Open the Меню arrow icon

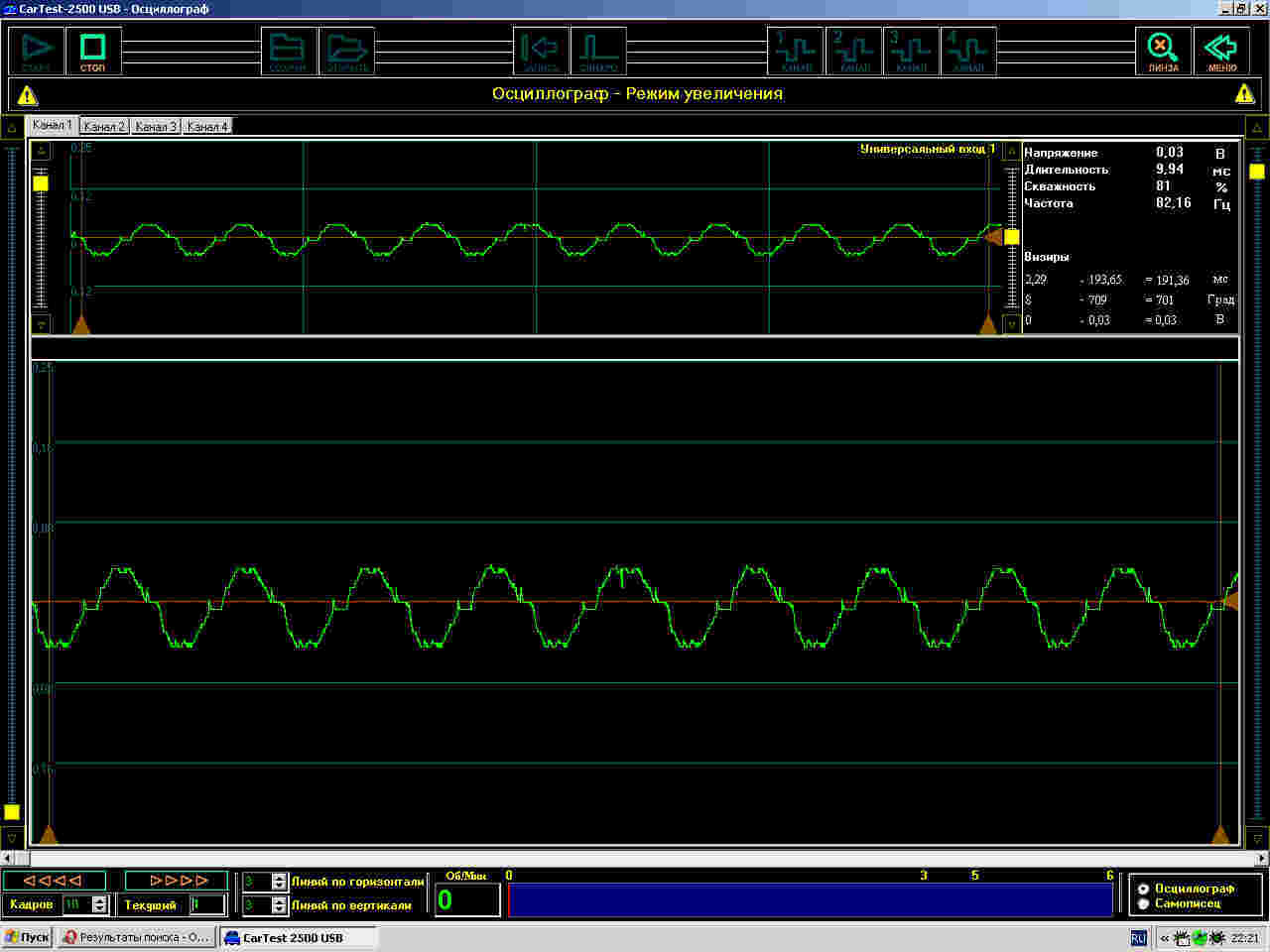point(1221,50)
